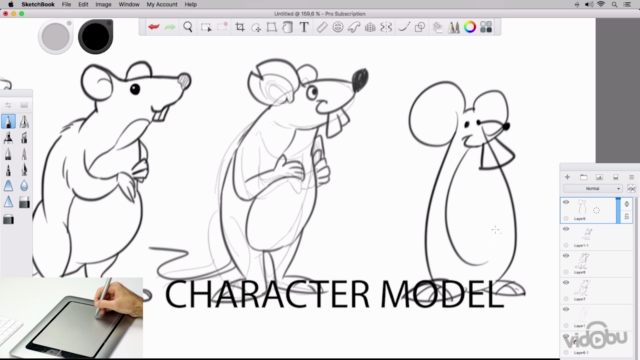Select the water drop Blur brush
640x360 pixels.
24,186
